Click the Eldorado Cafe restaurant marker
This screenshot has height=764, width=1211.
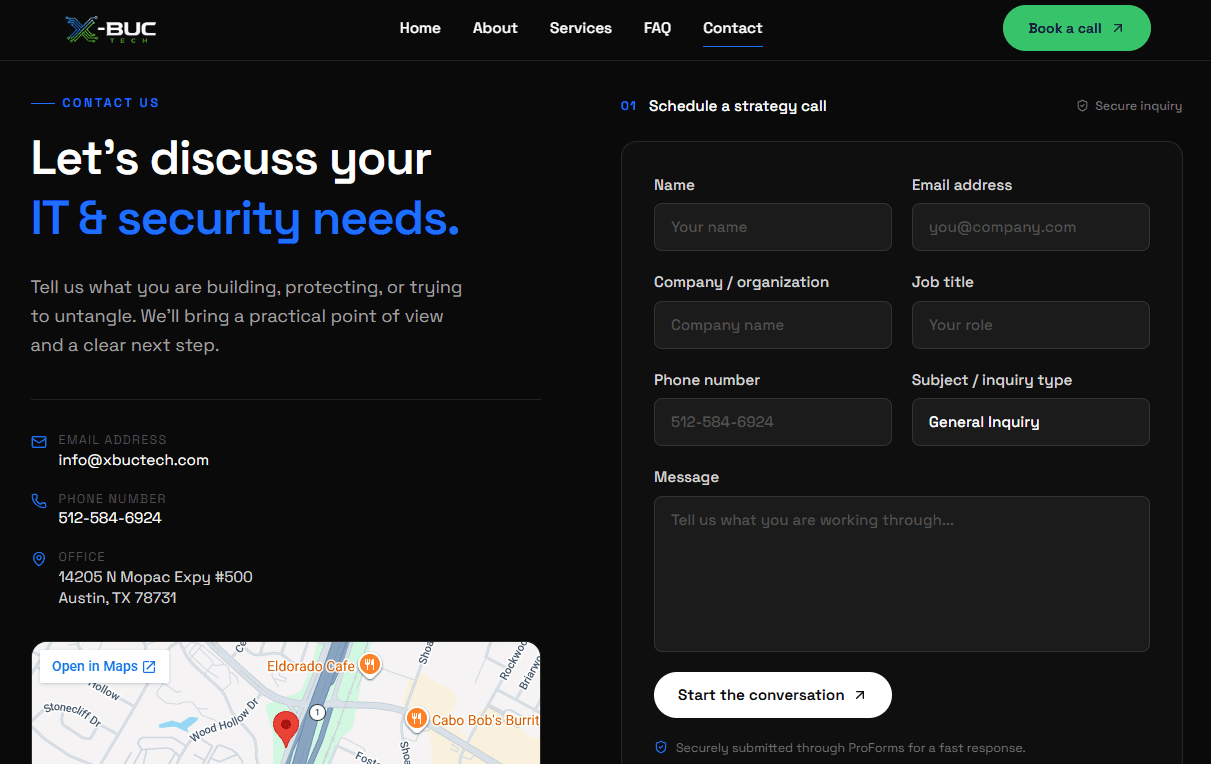(370, 664)
